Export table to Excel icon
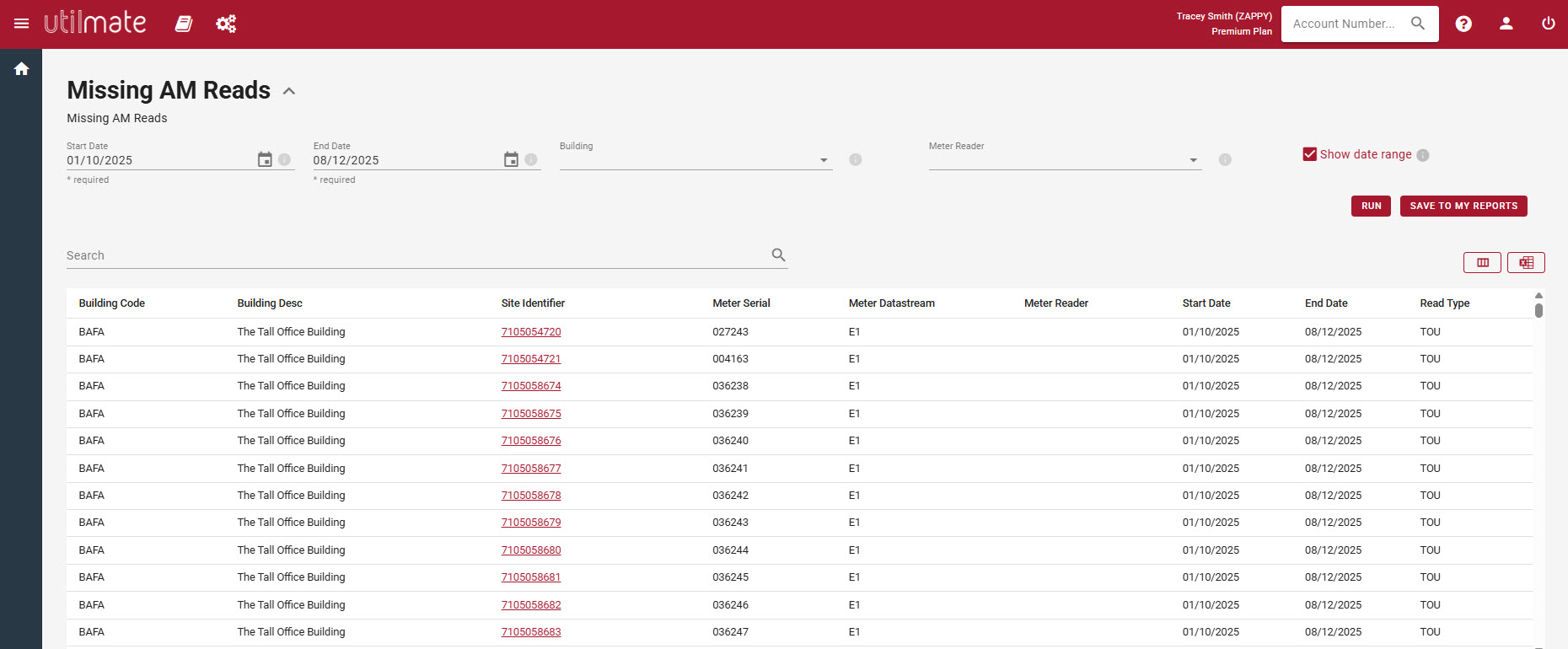The width and height of the screenshot is (1568, 649). [x=1526, y=262]
